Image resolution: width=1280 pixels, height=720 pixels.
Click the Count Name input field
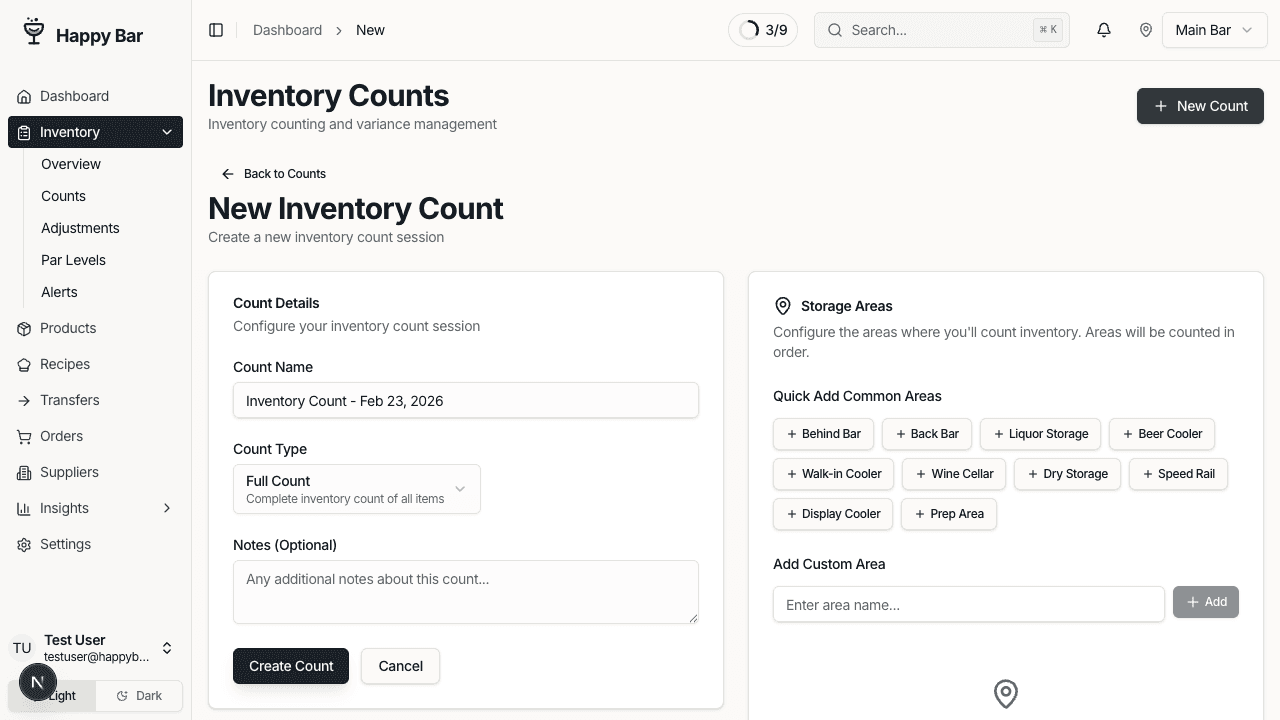point(465,400)
